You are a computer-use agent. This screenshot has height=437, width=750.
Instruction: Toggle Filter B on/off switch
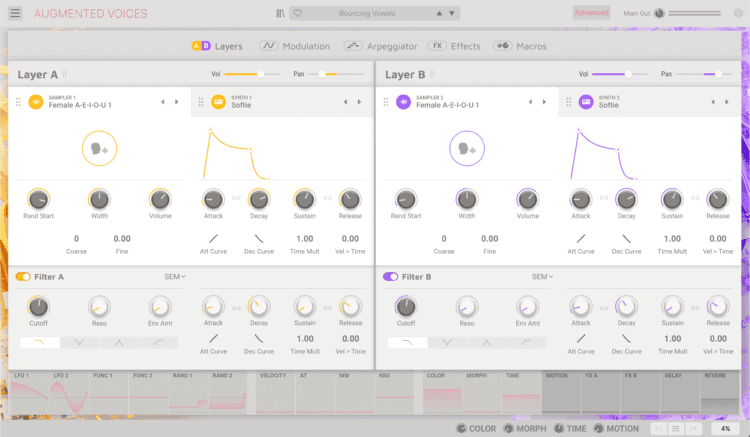tap(390, 277)
